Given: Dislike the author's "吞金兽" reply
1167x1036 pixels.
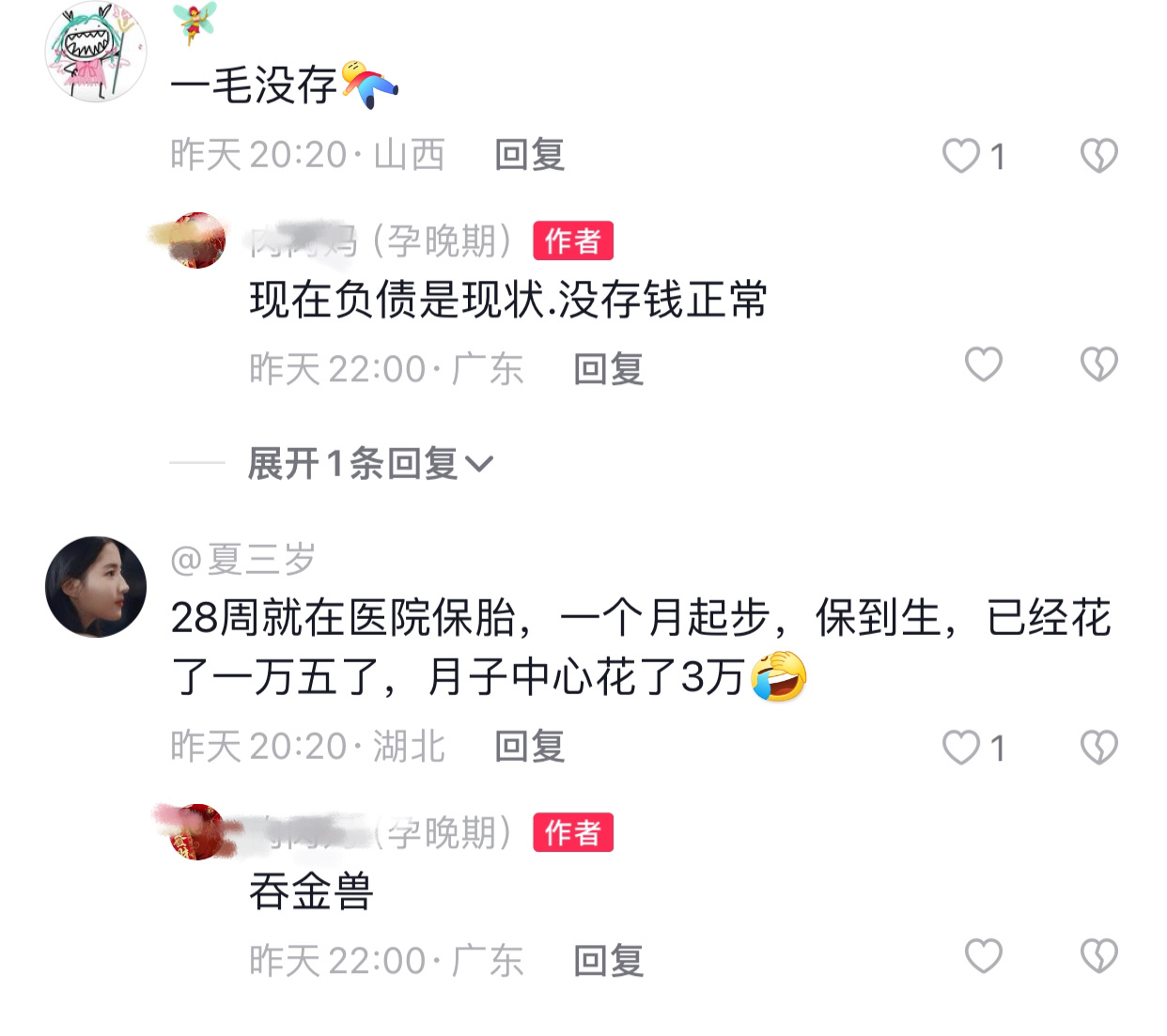Looking at the screenshot, I should [x=1098, y=956].
